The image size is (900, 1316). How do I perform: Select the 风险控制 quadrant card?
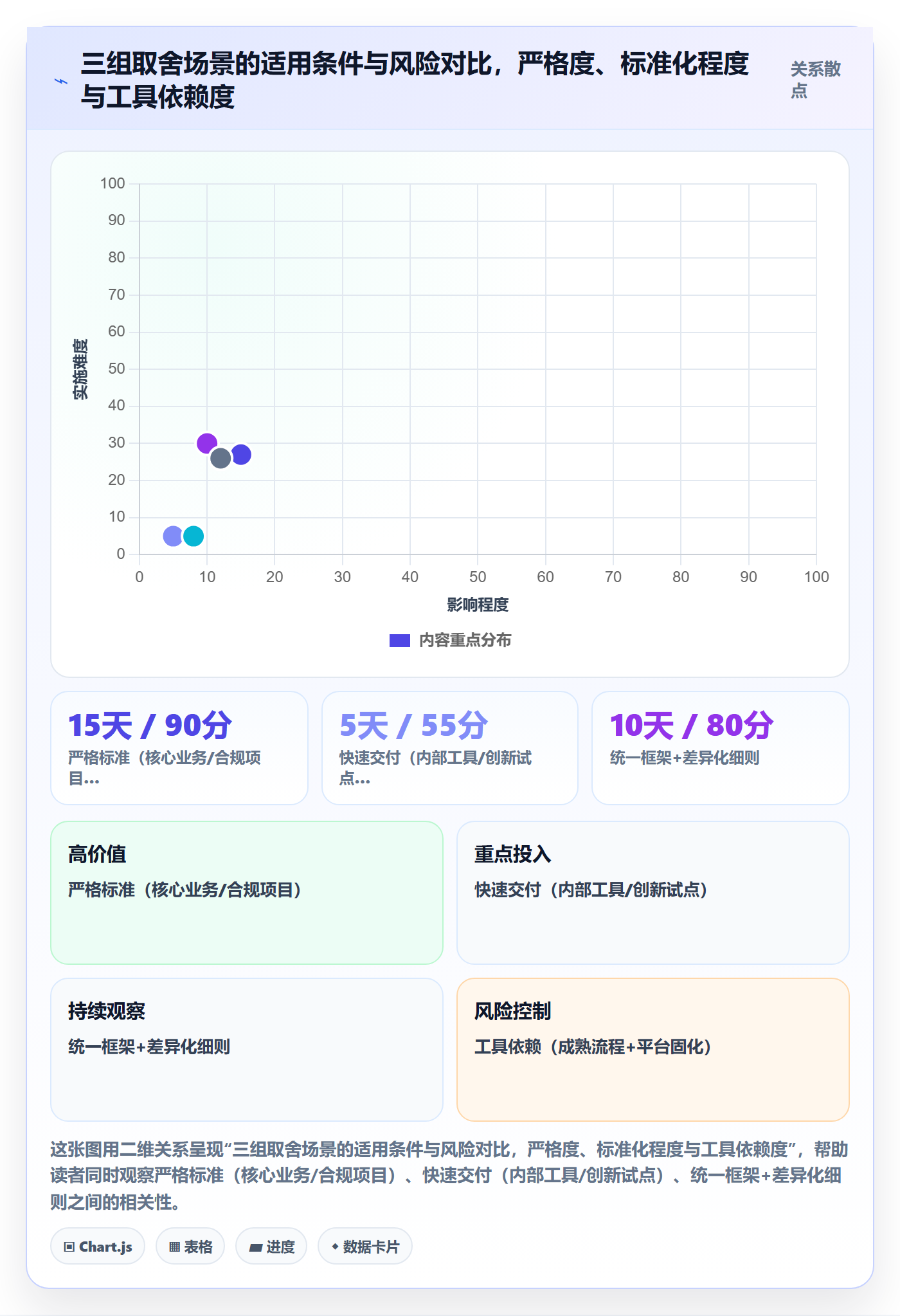[653, 1050]
